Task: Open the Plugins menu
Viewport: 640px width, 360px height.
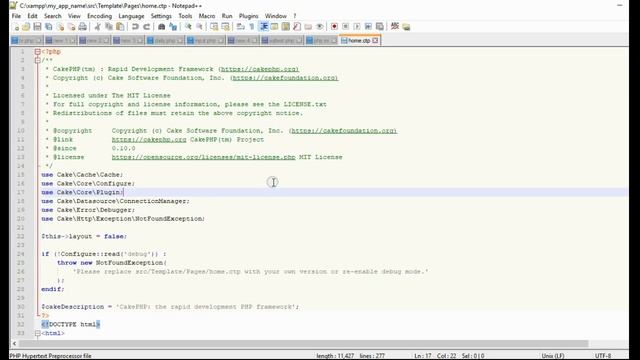Action: coord(249,16)
